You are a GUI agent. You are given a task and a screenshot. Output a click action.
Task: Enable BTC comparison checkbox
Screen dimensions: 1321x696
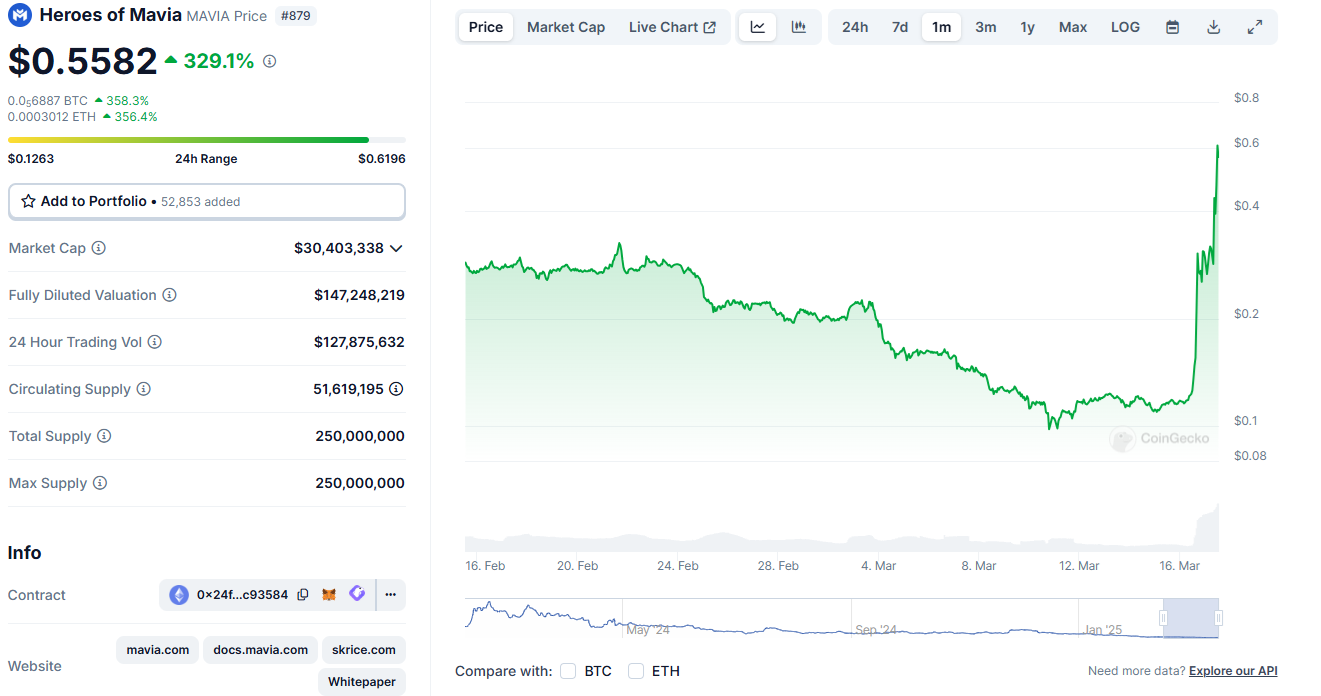[568, 671]
